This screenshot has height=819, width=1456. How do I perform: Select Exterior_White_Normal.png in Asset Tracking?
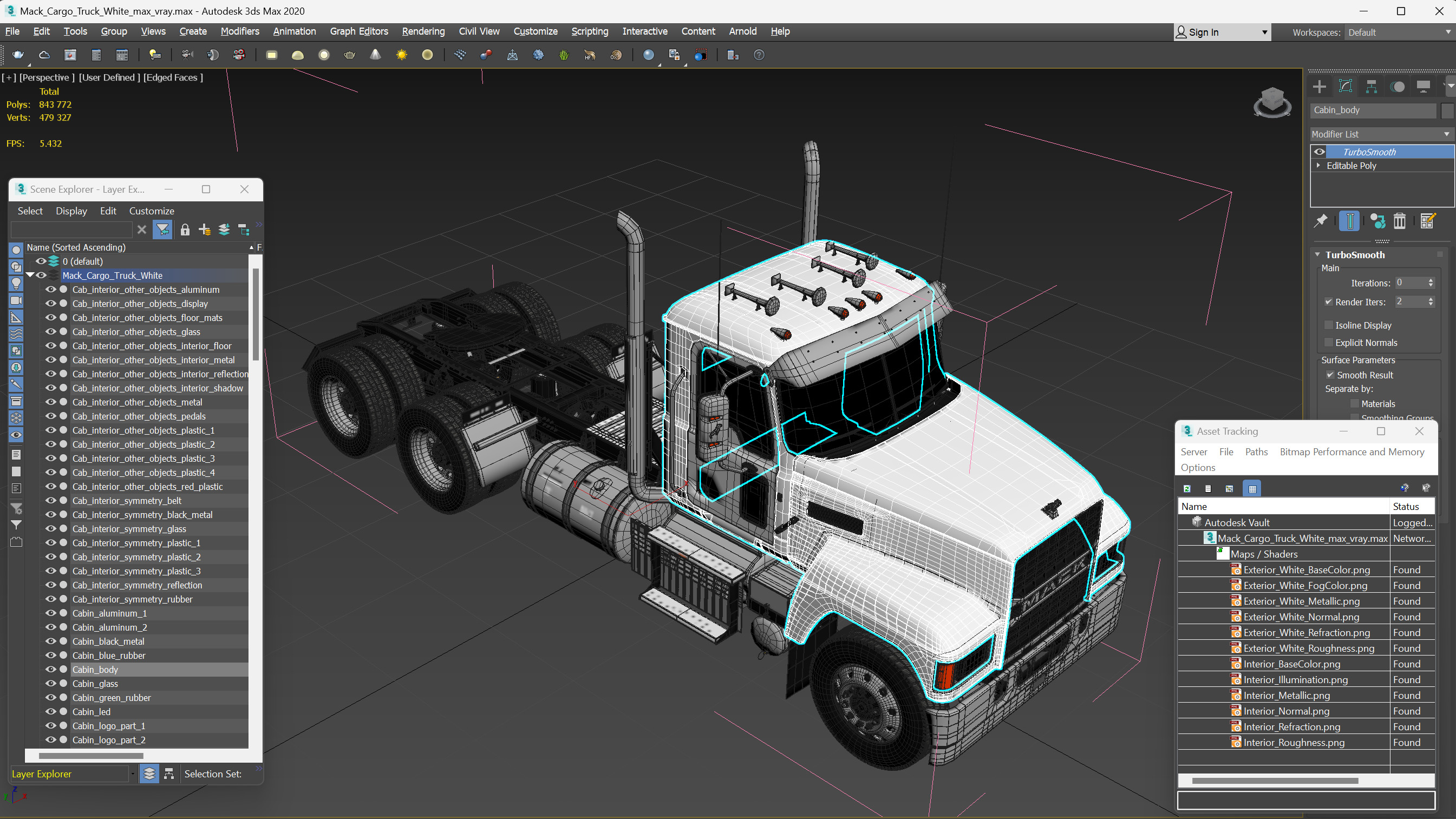[x=1301, y=617]
